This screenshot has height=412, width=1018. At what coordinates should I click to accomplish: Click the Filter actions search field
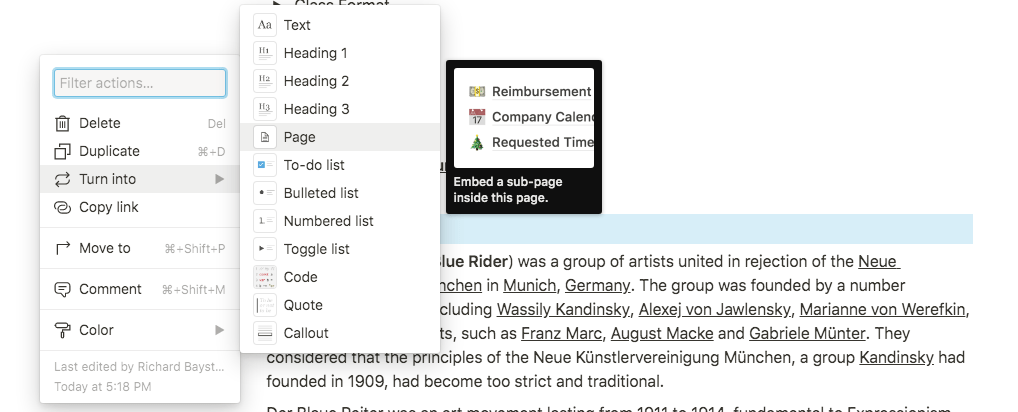coord(140,83)
